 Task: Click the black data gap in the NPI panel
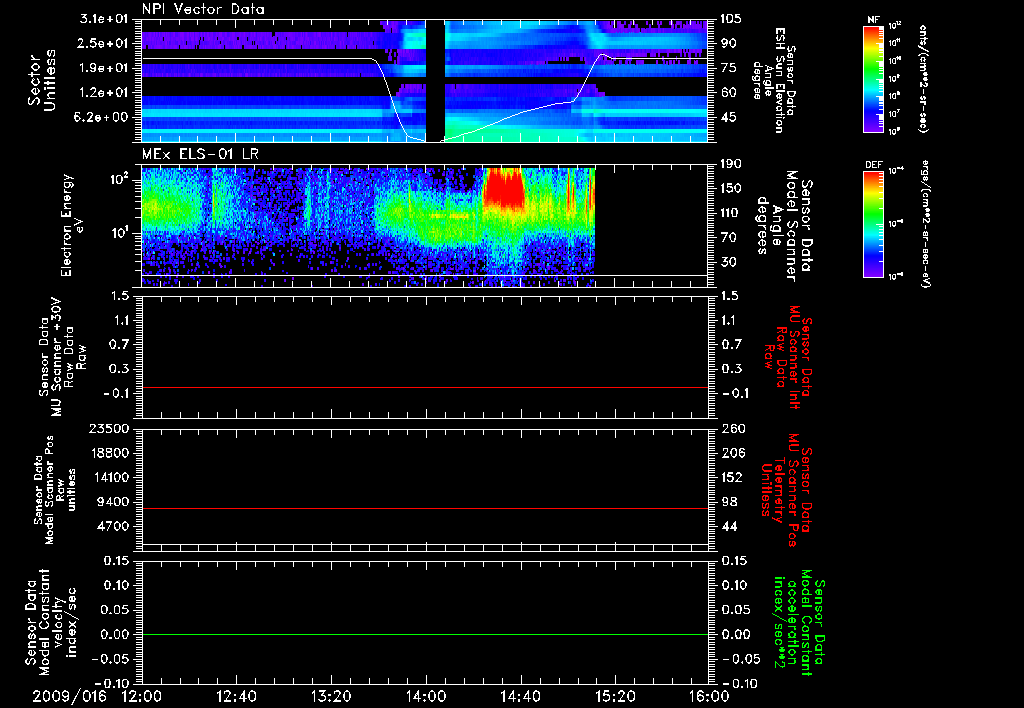(x=435, y=80)
